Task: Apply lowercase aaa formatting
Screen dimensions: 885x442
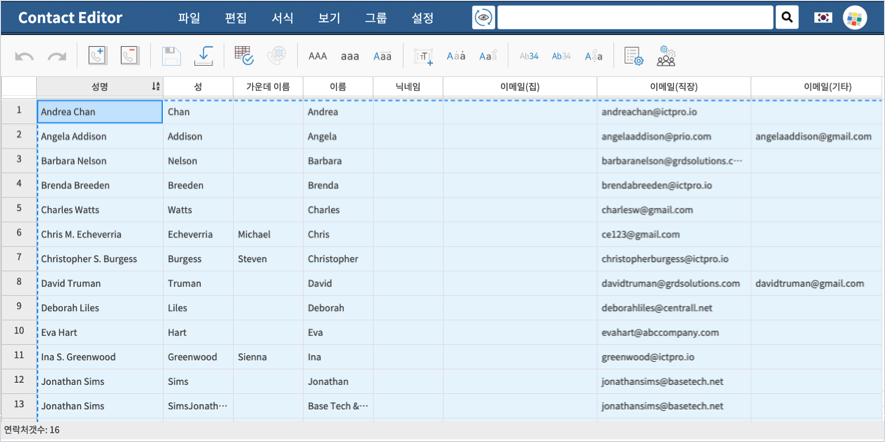Action: (350, 56)
